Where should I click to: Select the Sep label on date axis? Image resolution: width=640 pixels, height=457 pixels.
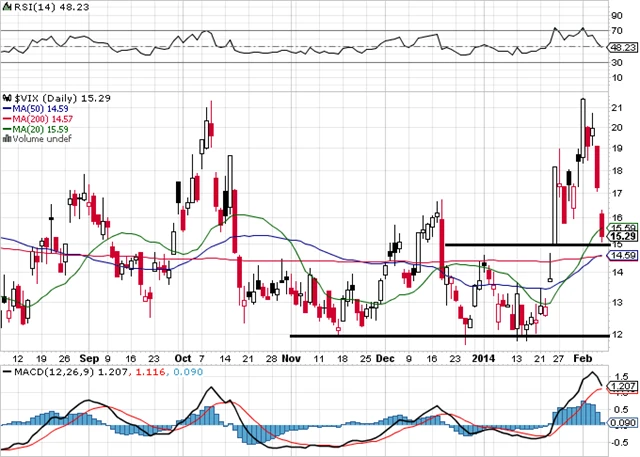tap(90, 356)
